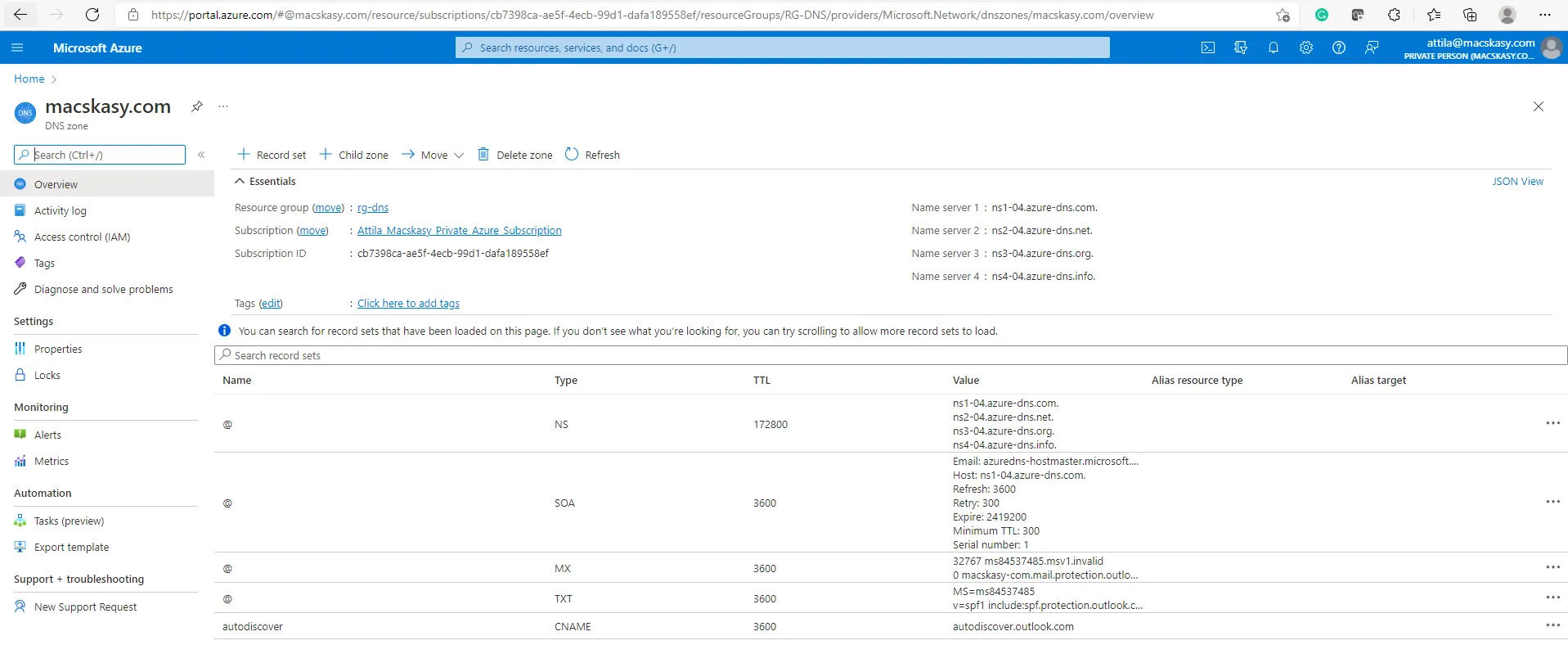
Task: Close the macskasy.com DNS zone blade
Action: (x=1539, y=106)
